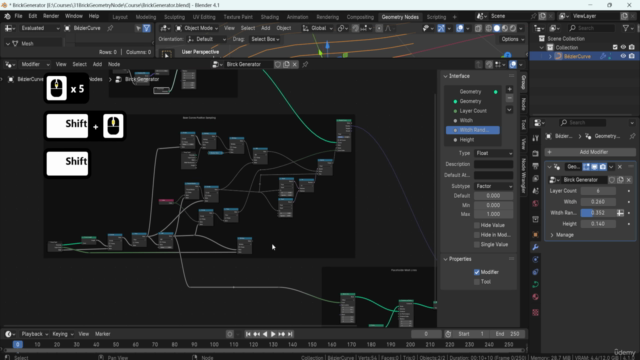The image size is (640, 360).
Task: Open the Global transform orientation dropdown
Action: coord(318,28)
